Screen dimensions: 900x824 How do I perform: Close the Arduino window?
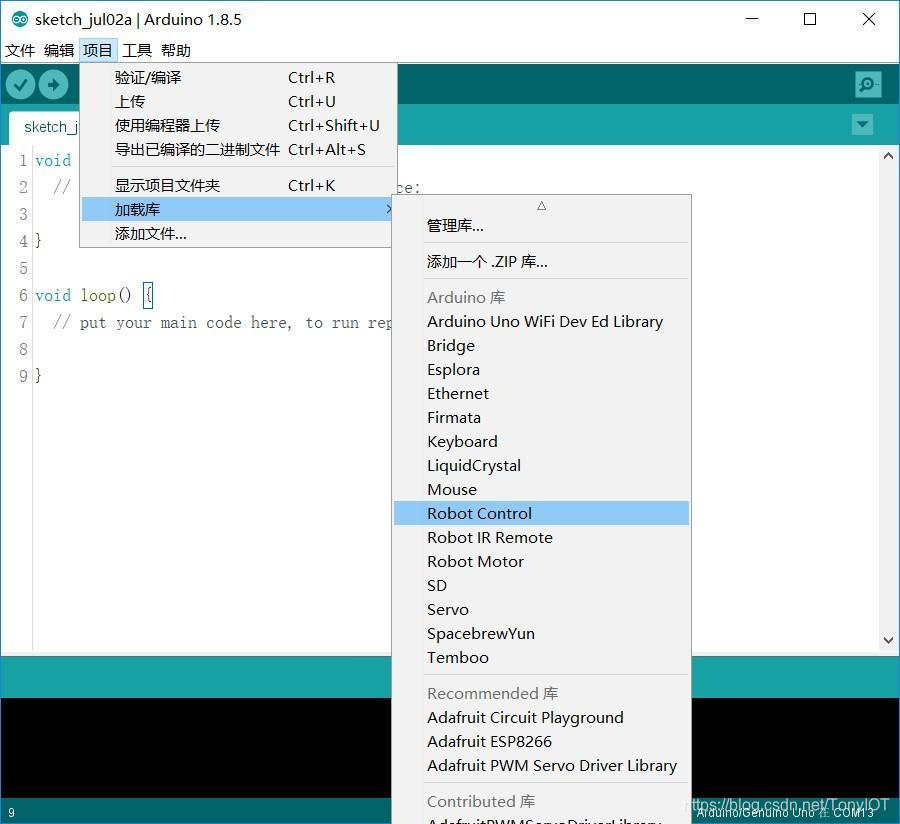[x=869, y=20]
